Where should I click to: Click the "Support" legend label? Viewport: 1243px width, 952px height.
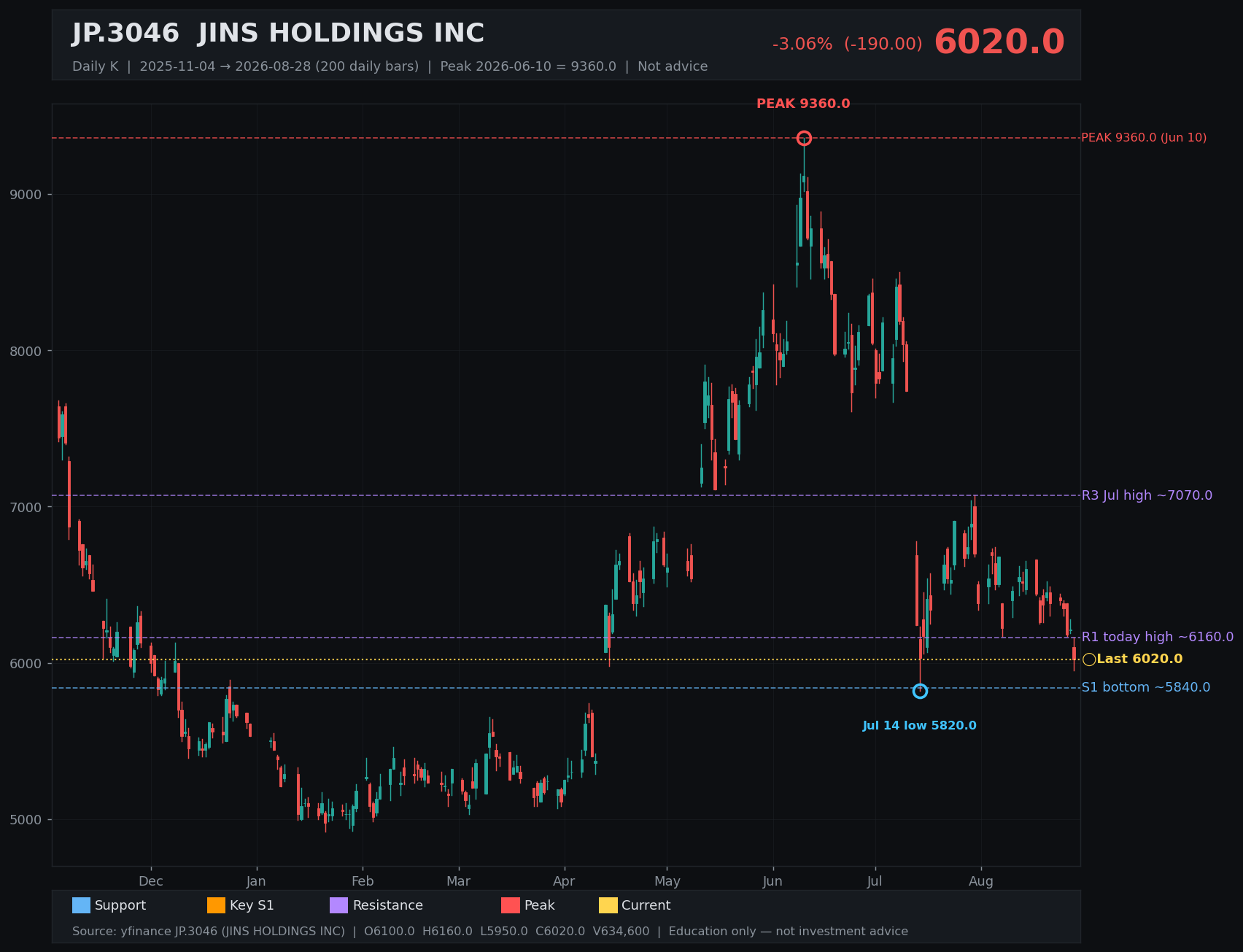click(x=120, y=905)
